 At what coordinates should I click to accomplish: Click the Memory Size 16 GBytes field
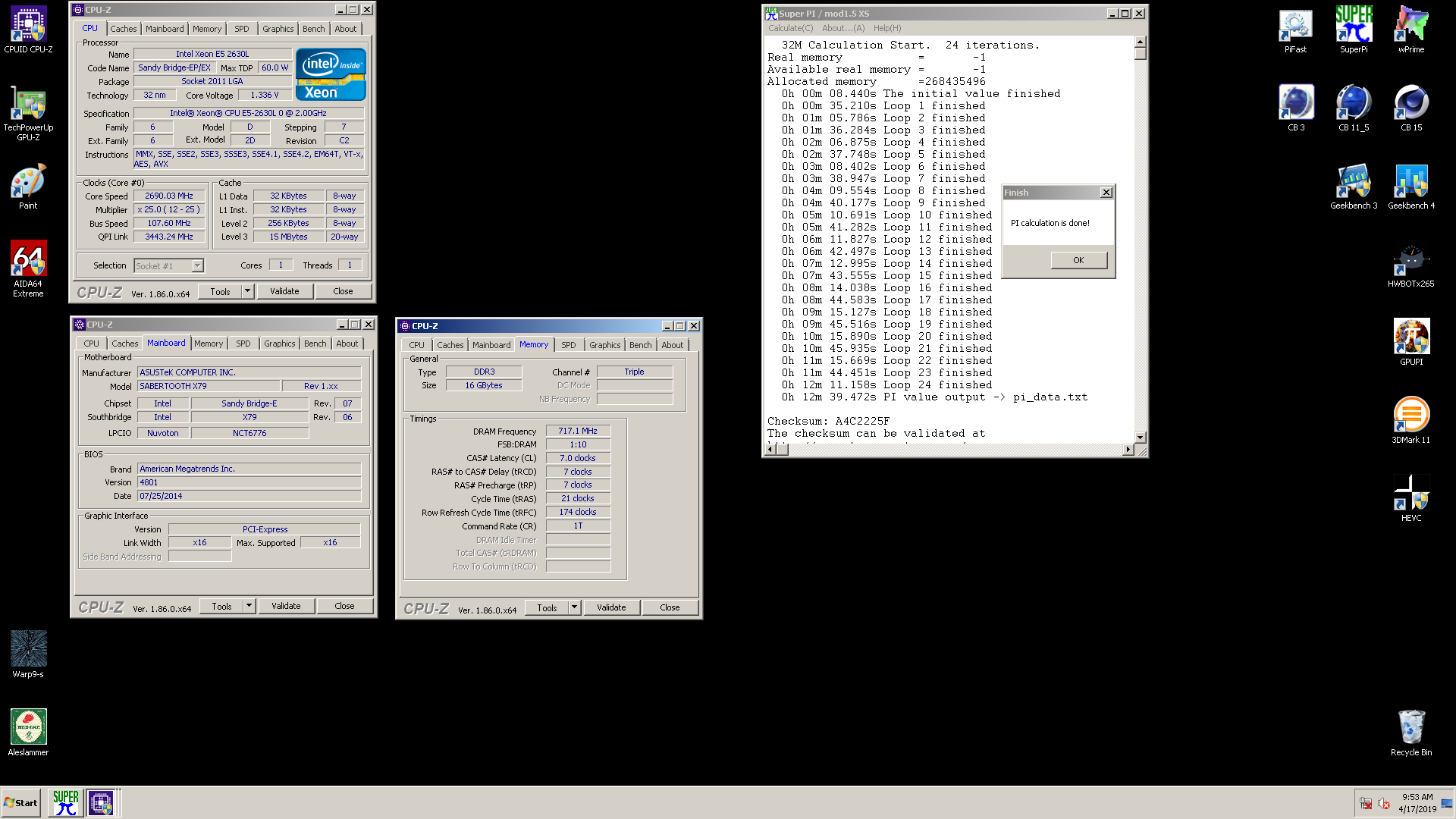pos(484,385)
